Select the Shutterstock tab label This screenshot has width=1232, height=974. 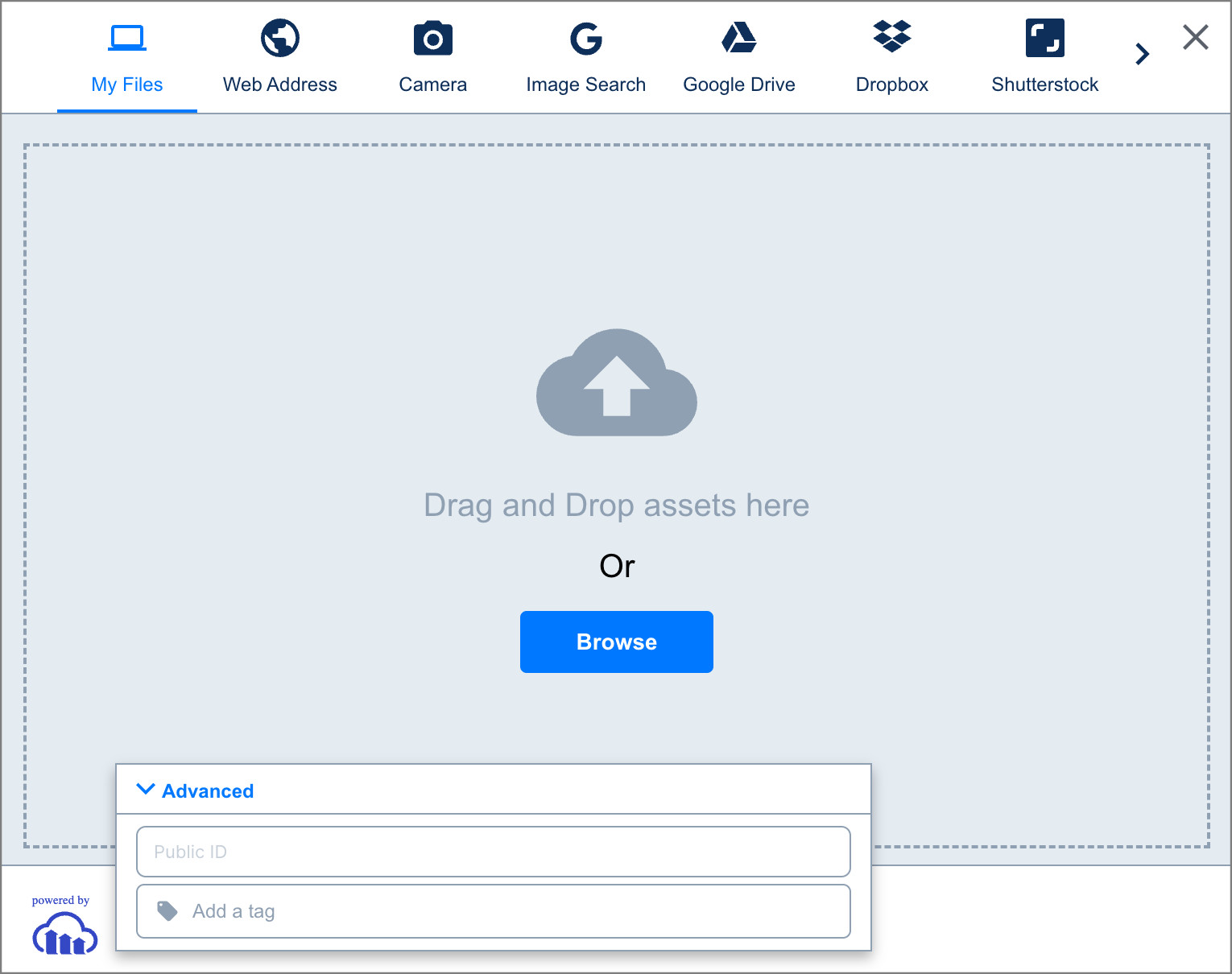1045,85
